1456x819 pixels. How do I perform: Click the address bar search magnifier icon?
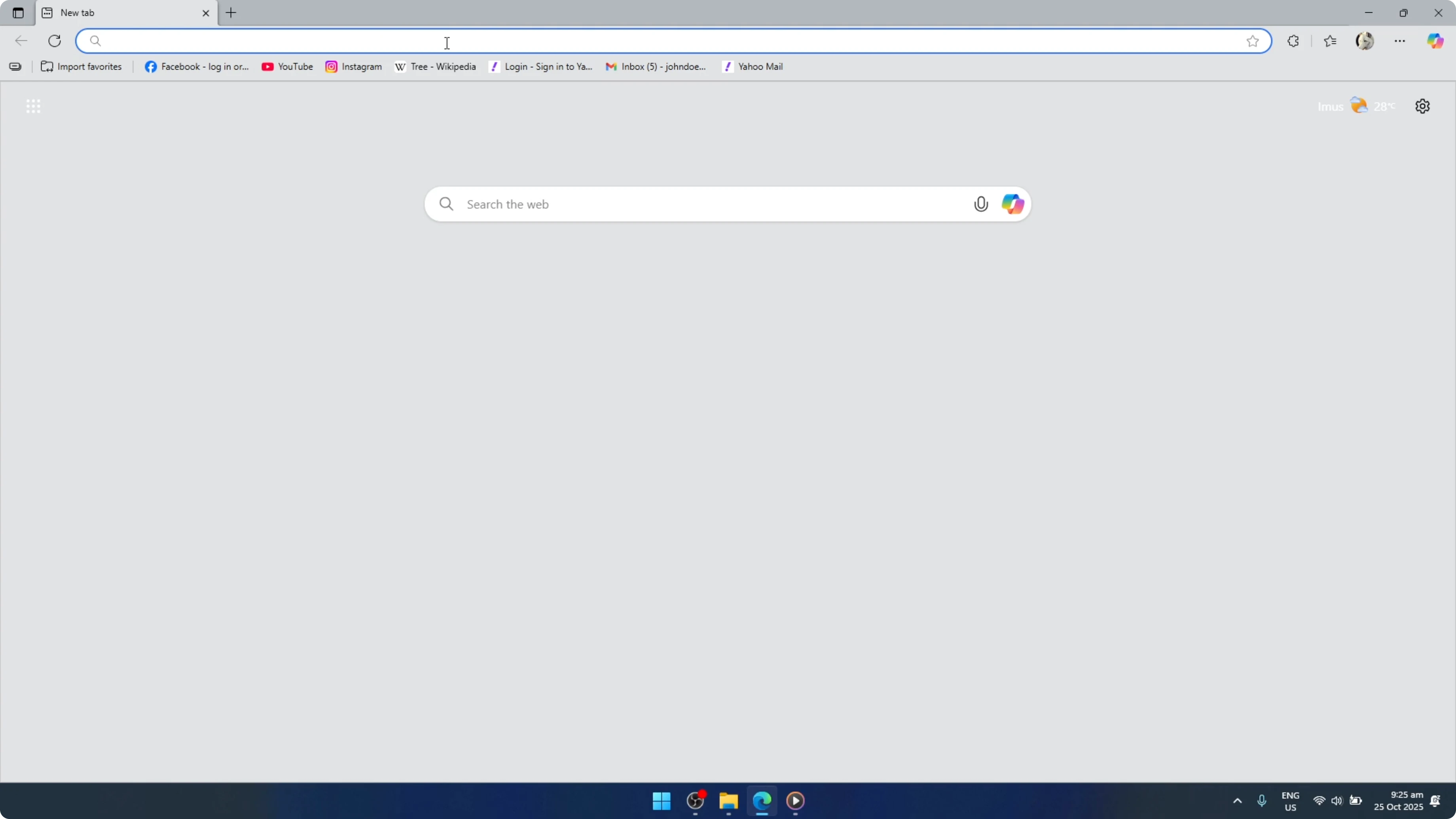(95, 41)
